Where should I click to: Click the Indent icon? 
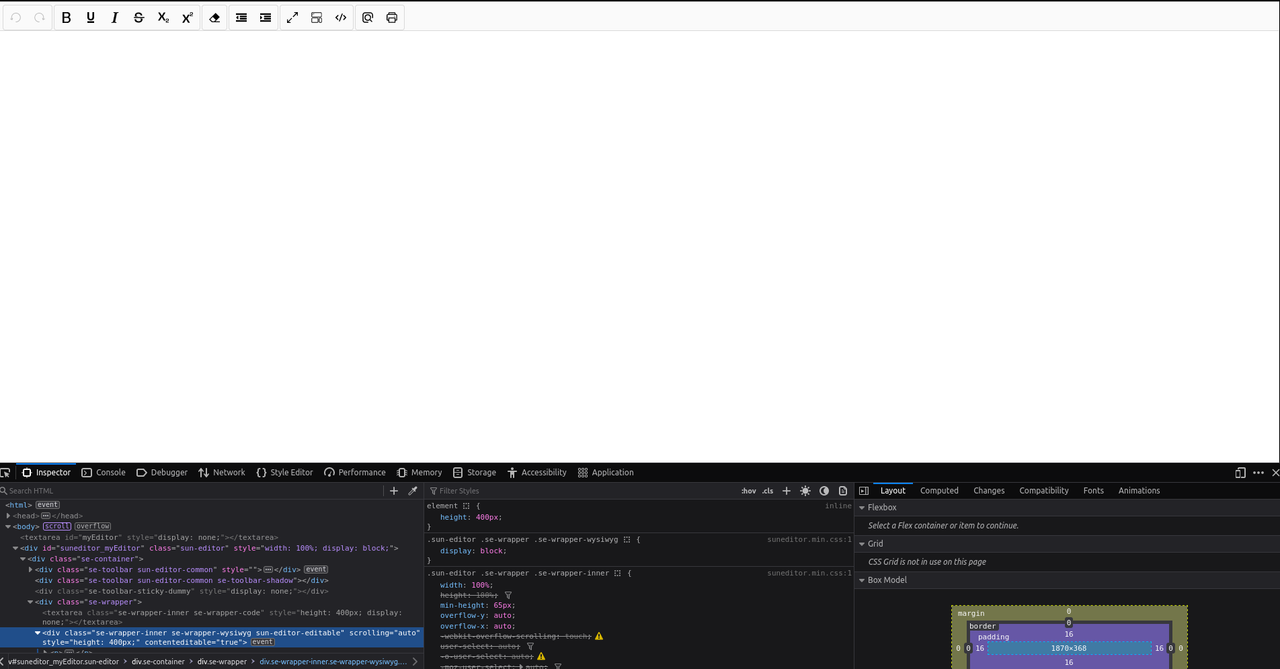pos(265,18)
